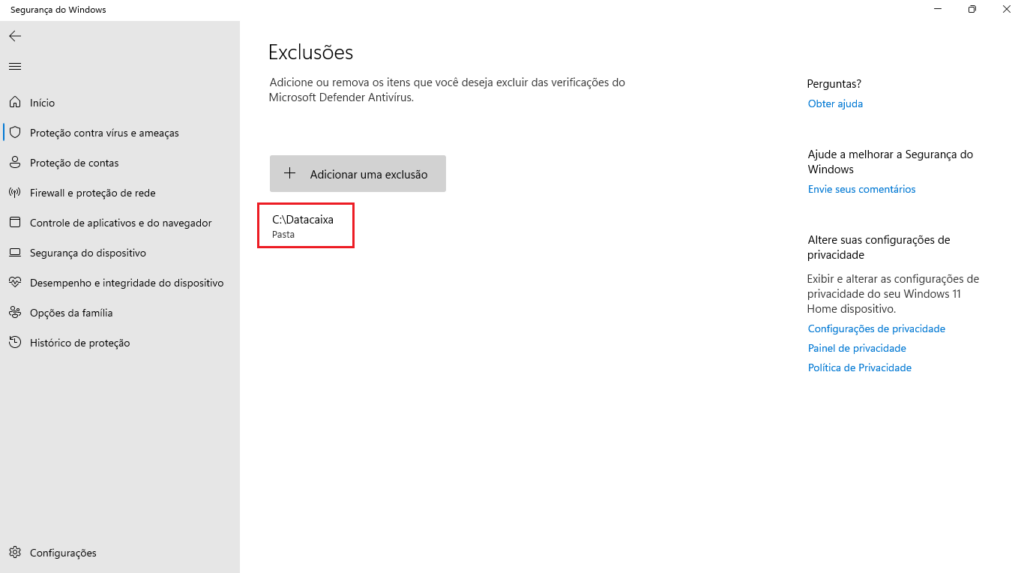Expand the C:\Datacaixa exclusion entry
Screen dimensions: 1024x573
(305, 226)
